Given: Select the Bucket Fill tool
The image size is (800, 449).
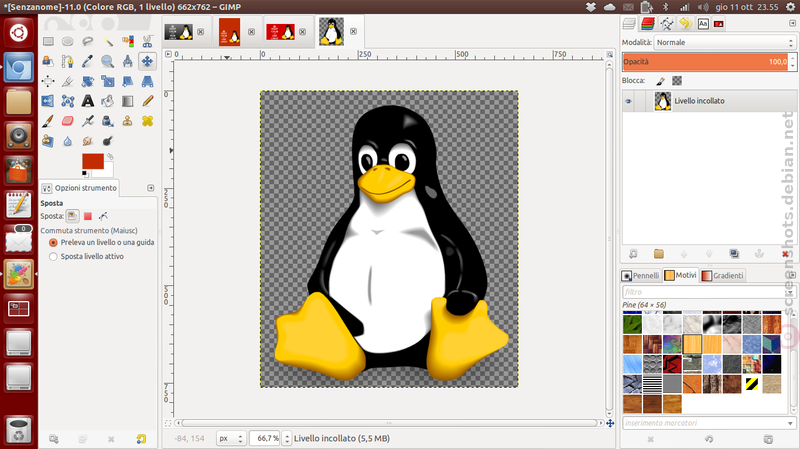Looking at the screenshot, I should [108, 101].
